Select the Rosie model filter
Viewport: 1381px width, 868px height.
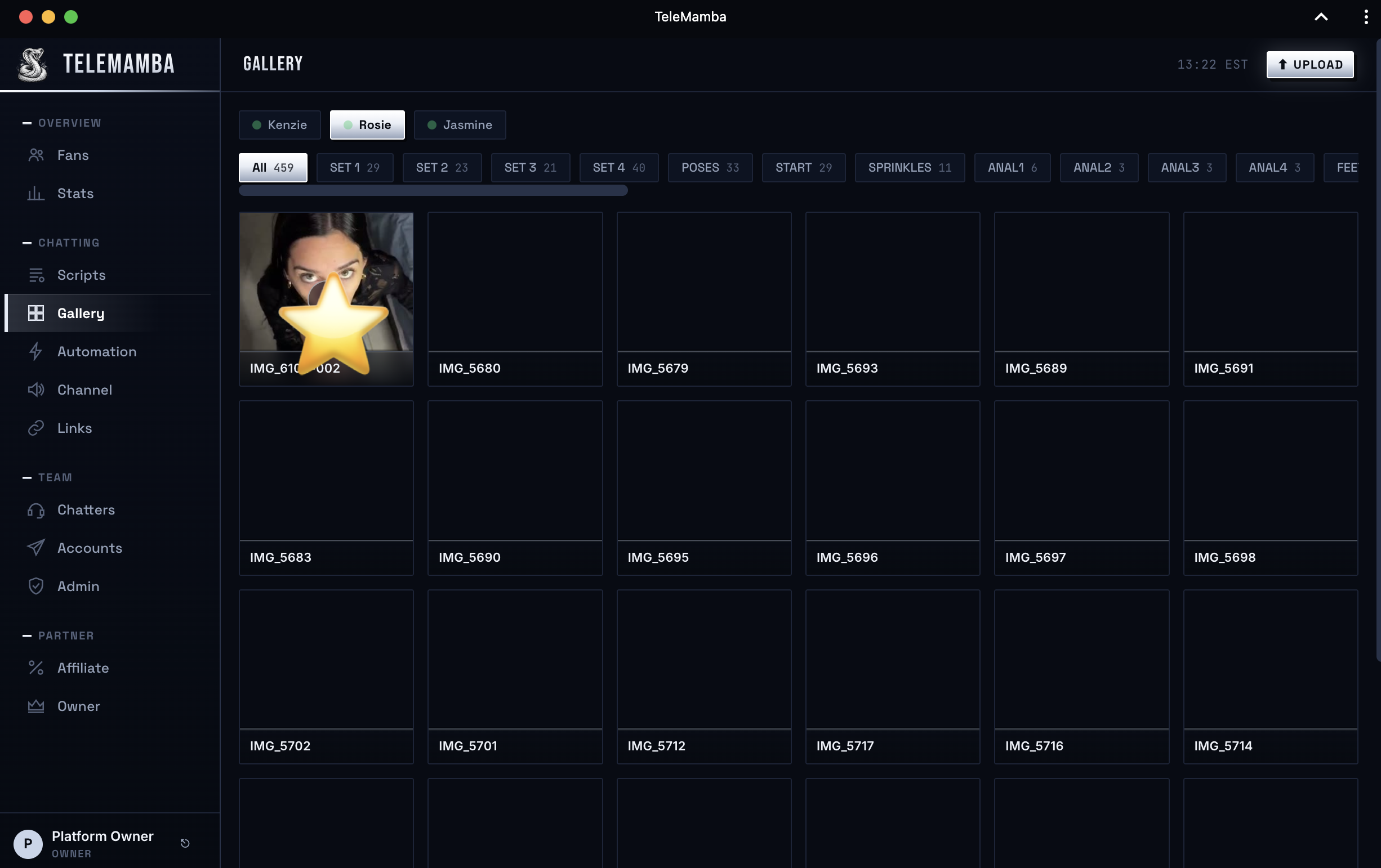tap(368, 125)
